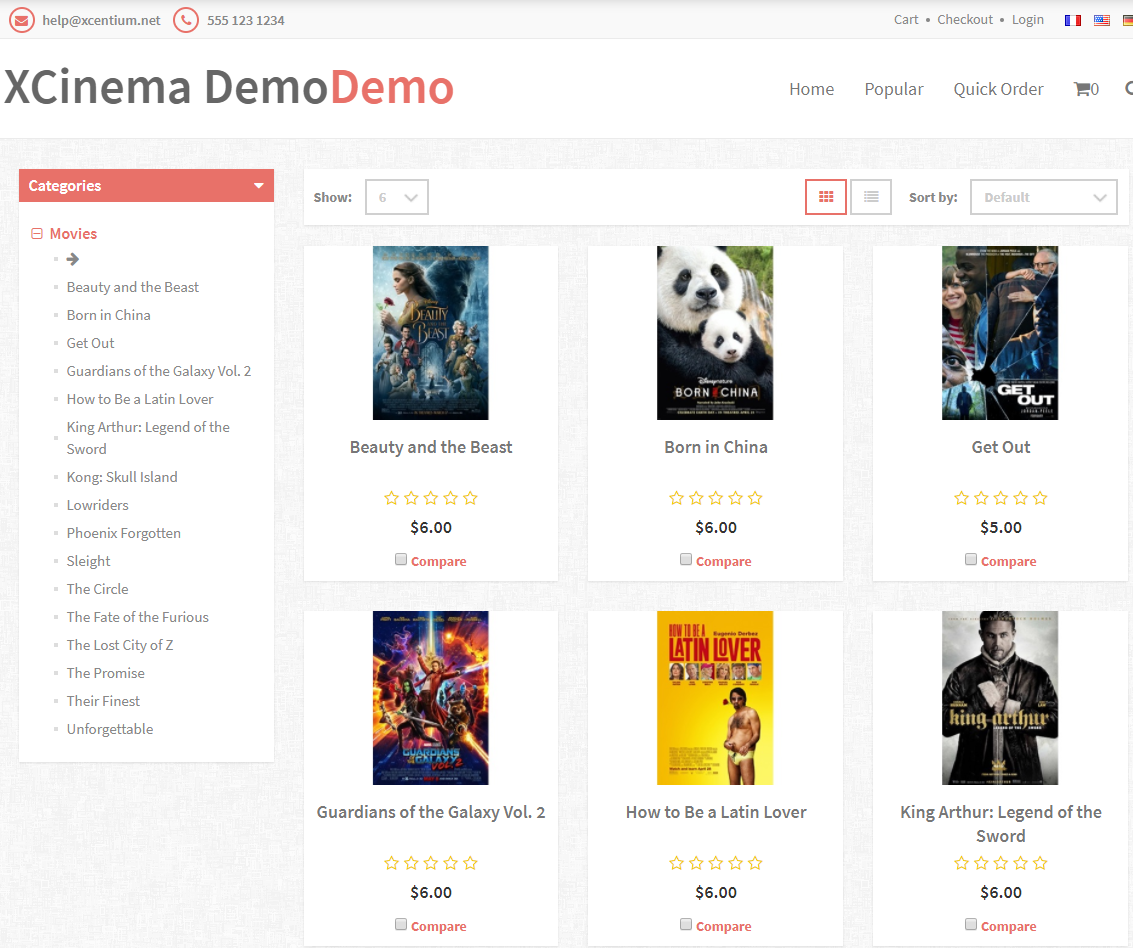Image resolution: width=1133 pixels, height=948 pixels.
Task: Open the Sort by dropdown
Action: coord(1043,197)
